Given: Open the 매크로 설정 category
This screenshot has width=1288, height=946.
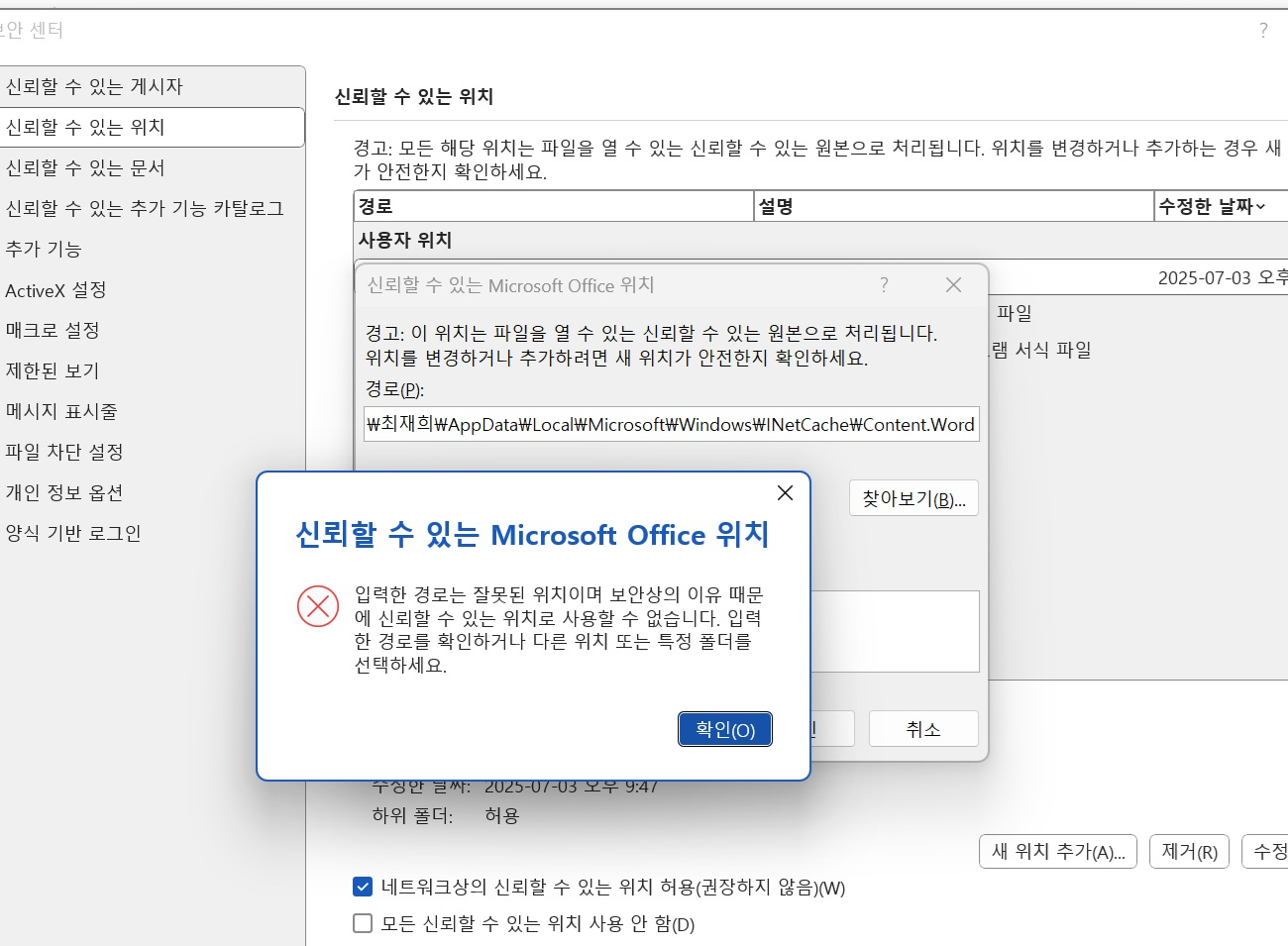Looking at the screenshot, I should 53,330.
